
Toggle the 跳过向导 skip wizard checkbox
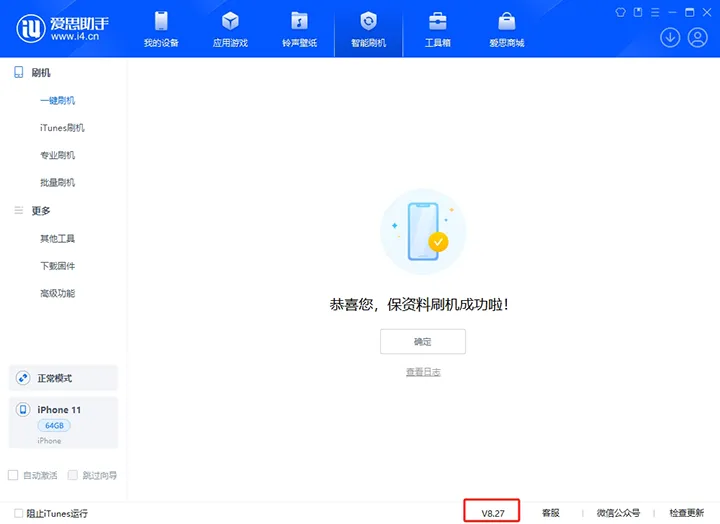click(x=74, y=475)
